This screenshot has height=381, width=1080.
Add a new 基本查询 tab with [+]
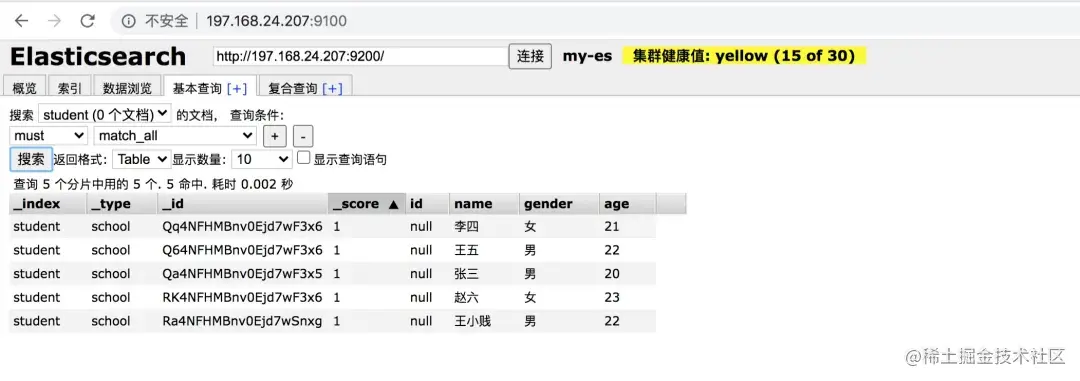(237, 88)
